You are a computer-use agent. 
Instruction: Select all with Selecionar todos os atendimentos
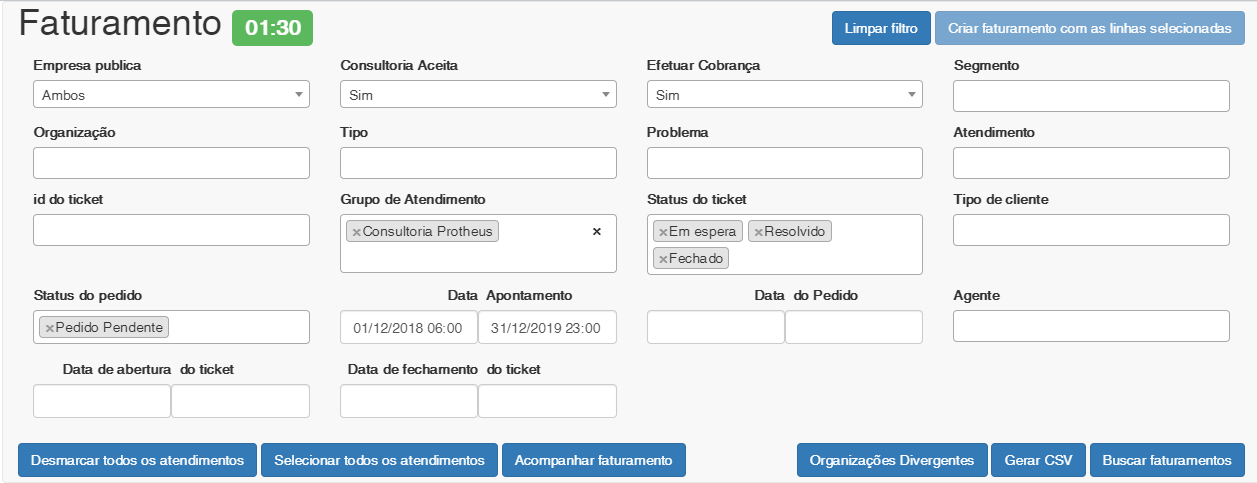379,460
